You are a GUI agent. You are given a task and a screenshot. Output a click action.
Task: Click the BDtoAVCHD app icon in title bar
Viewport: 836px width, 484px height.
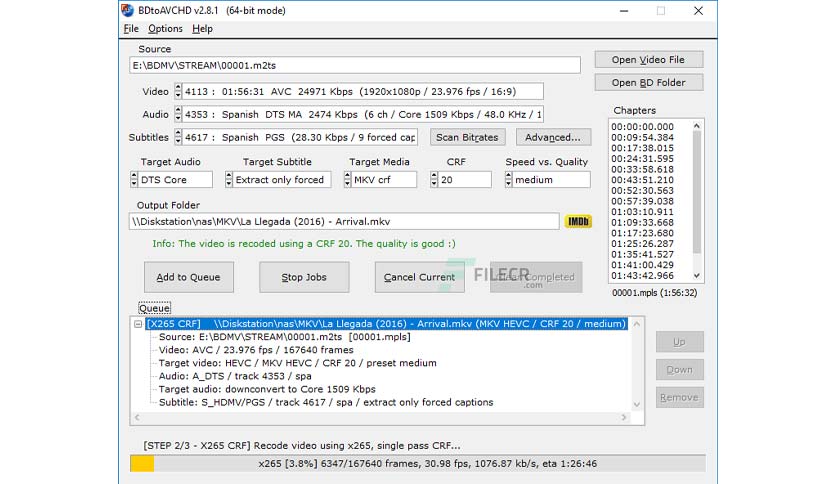point(127,10)
